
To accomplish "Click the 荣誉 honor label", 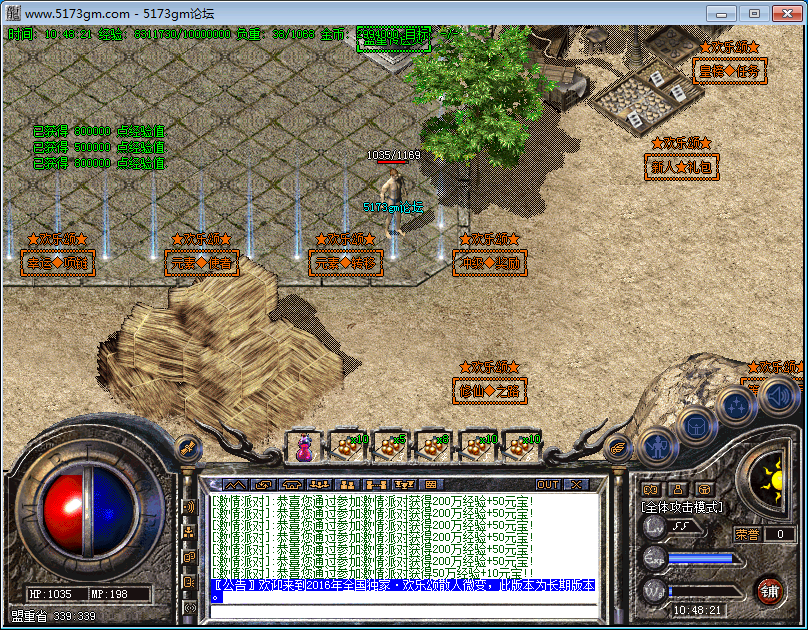I will coord(747,534).
